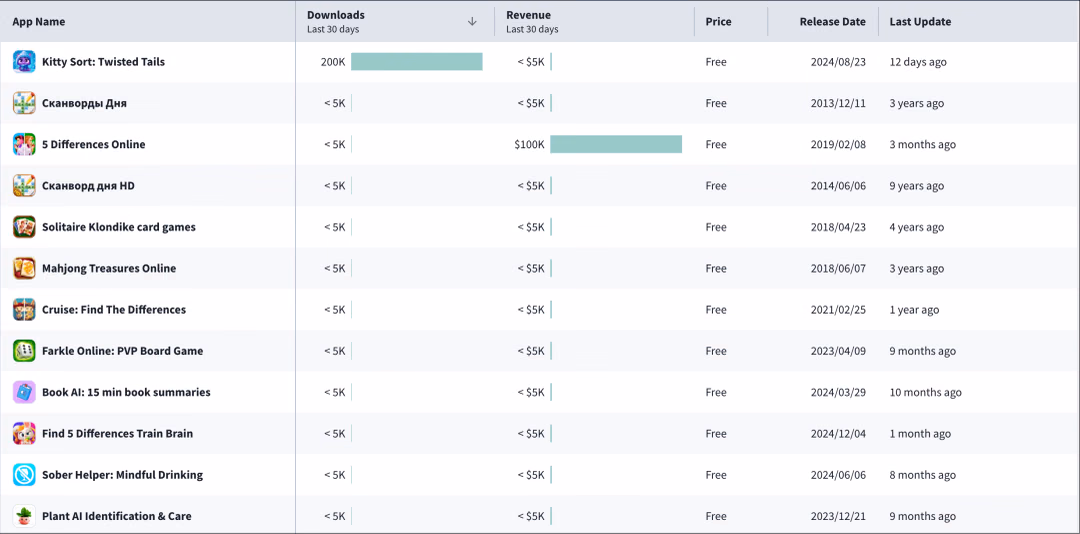Click the '1 year ago' last update cell
The width and height of the screenshot is (1080, 534).
point(914,310)
